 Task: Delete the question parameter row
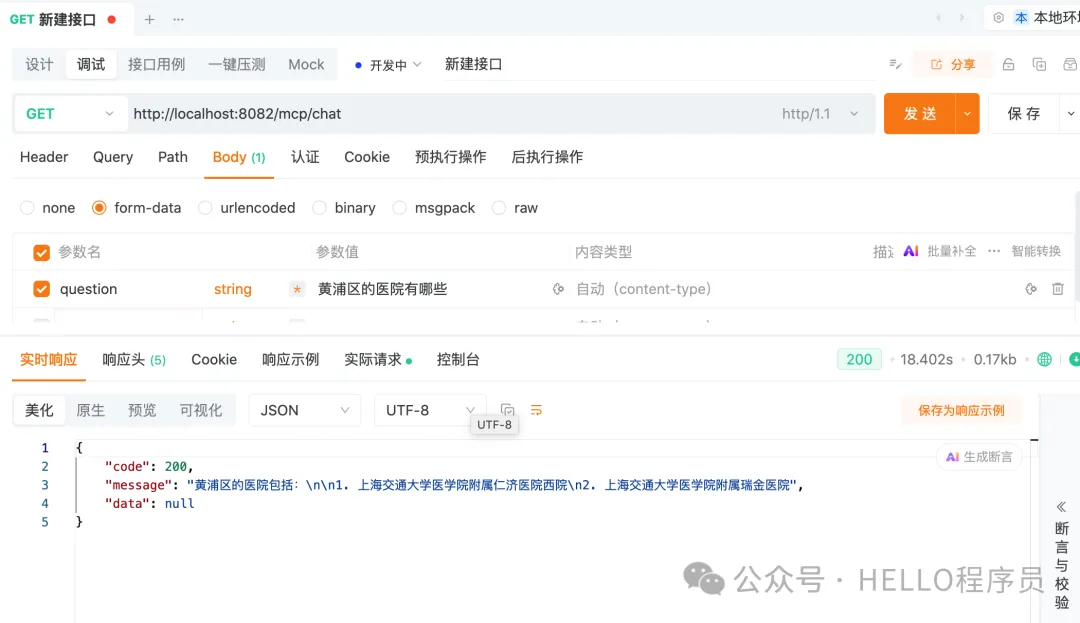click(1058, 289)
